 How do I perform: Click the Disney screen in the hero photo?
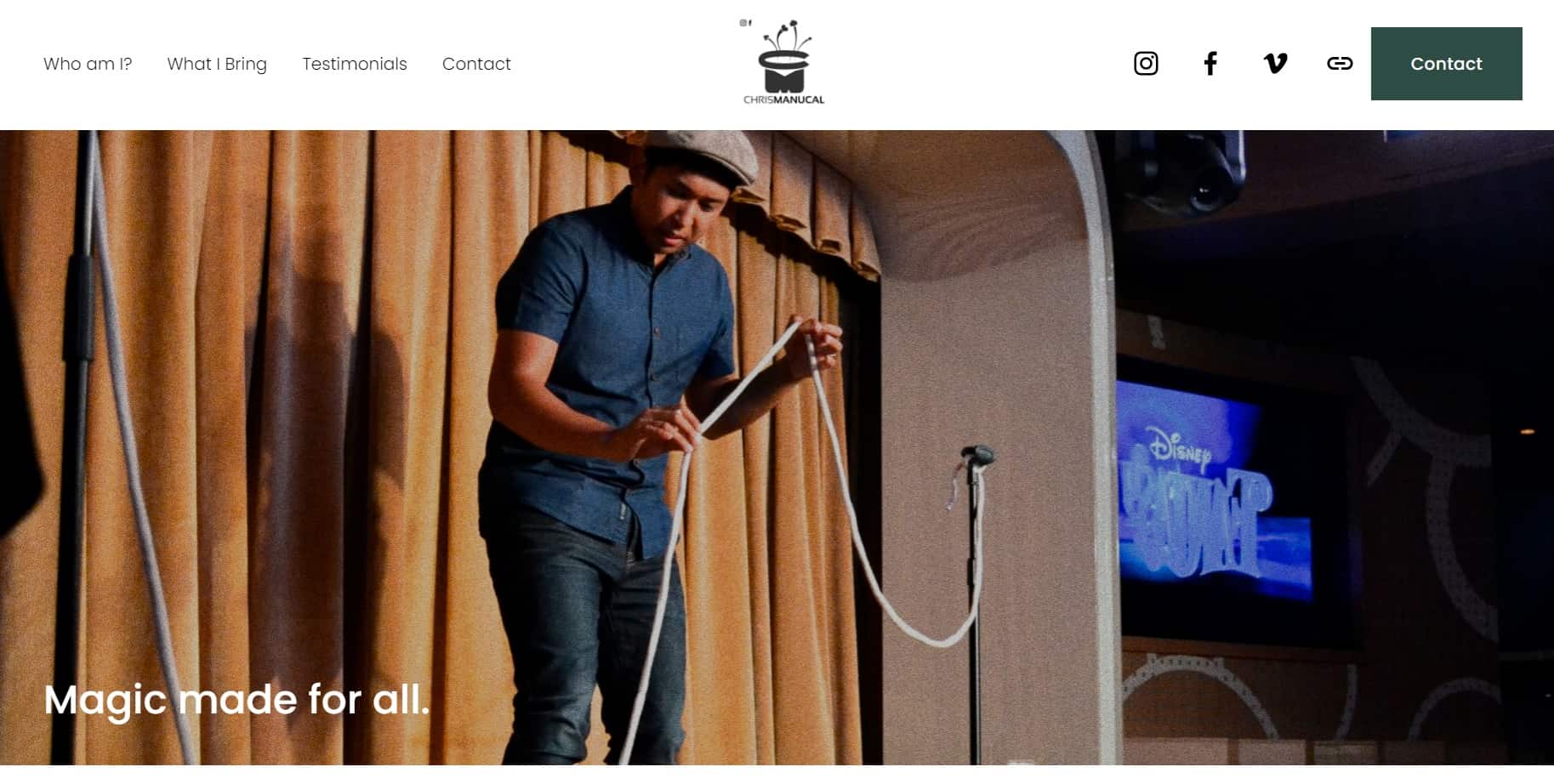pyautogui.click(x=1212, y=493)
